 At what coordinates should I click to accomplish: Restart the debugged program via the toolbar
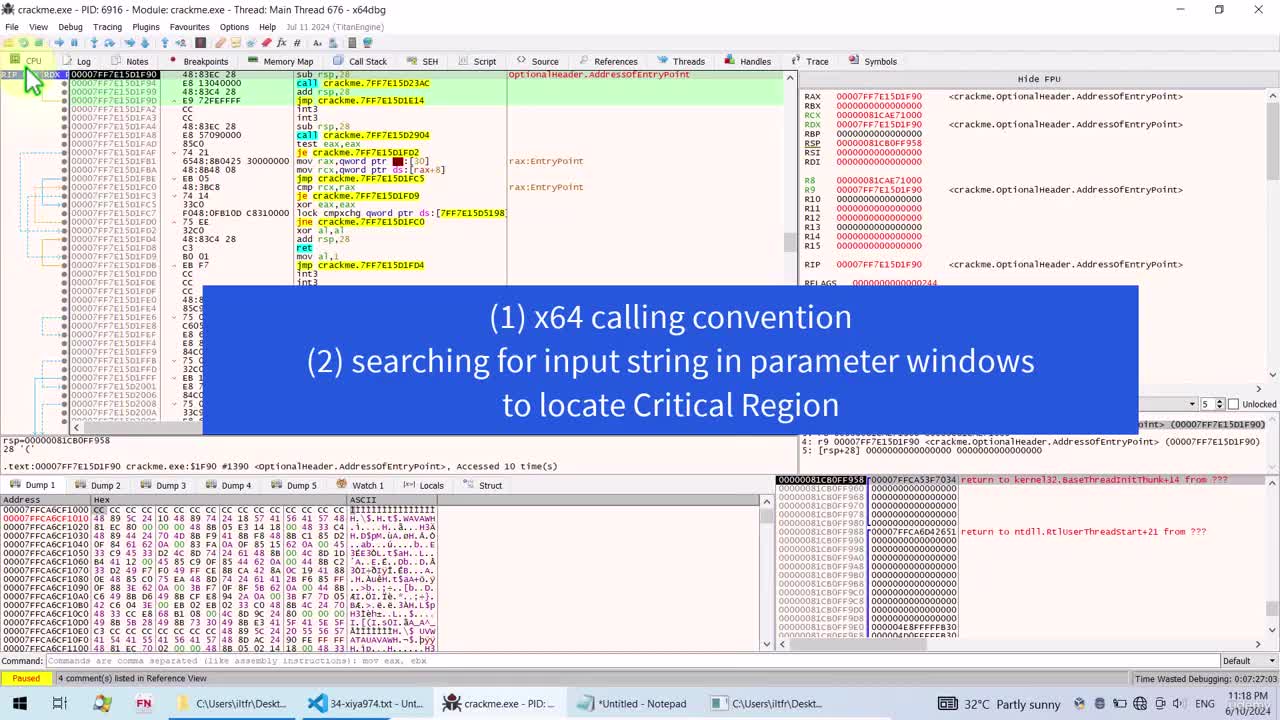click(x=23, y=43)
